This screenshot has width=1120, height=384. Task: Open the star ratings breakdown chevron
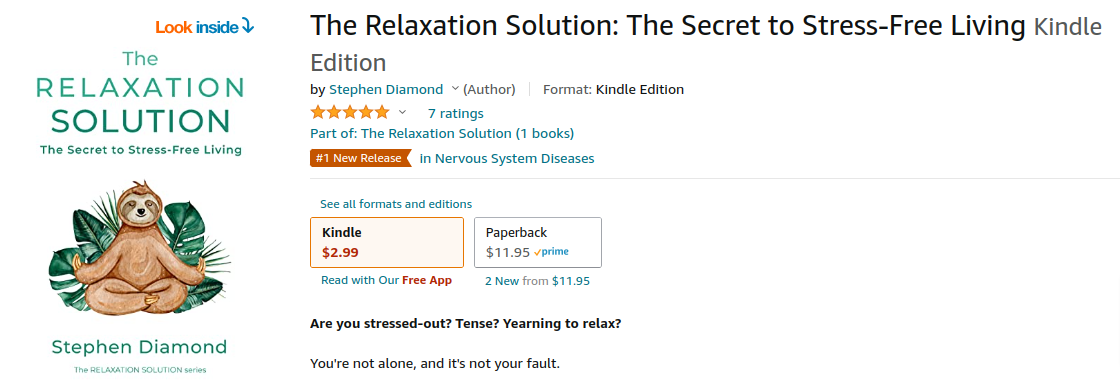(402, 113)
